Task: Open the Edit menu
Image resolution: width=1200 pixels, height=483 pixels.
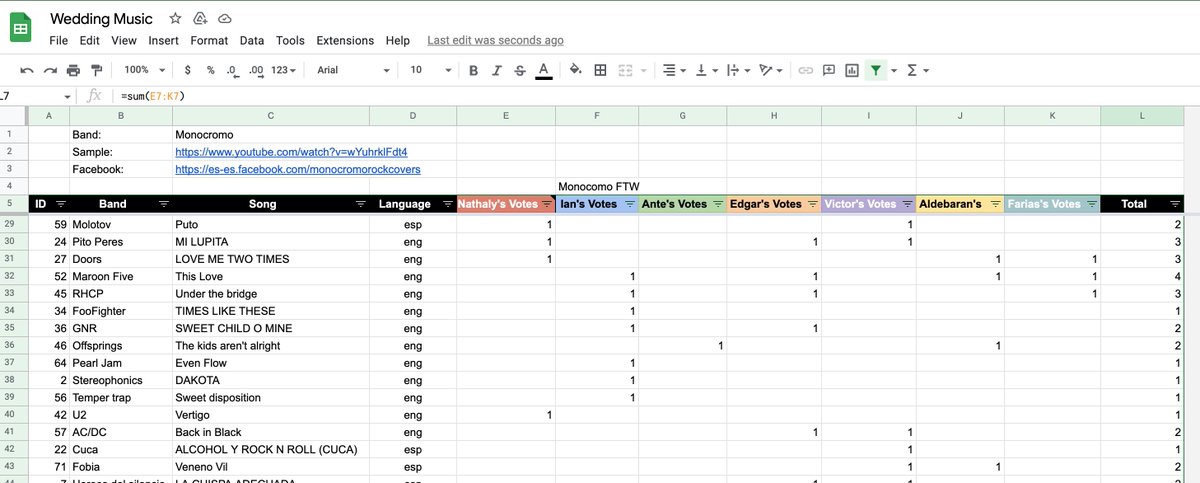Action: (90, 41)
